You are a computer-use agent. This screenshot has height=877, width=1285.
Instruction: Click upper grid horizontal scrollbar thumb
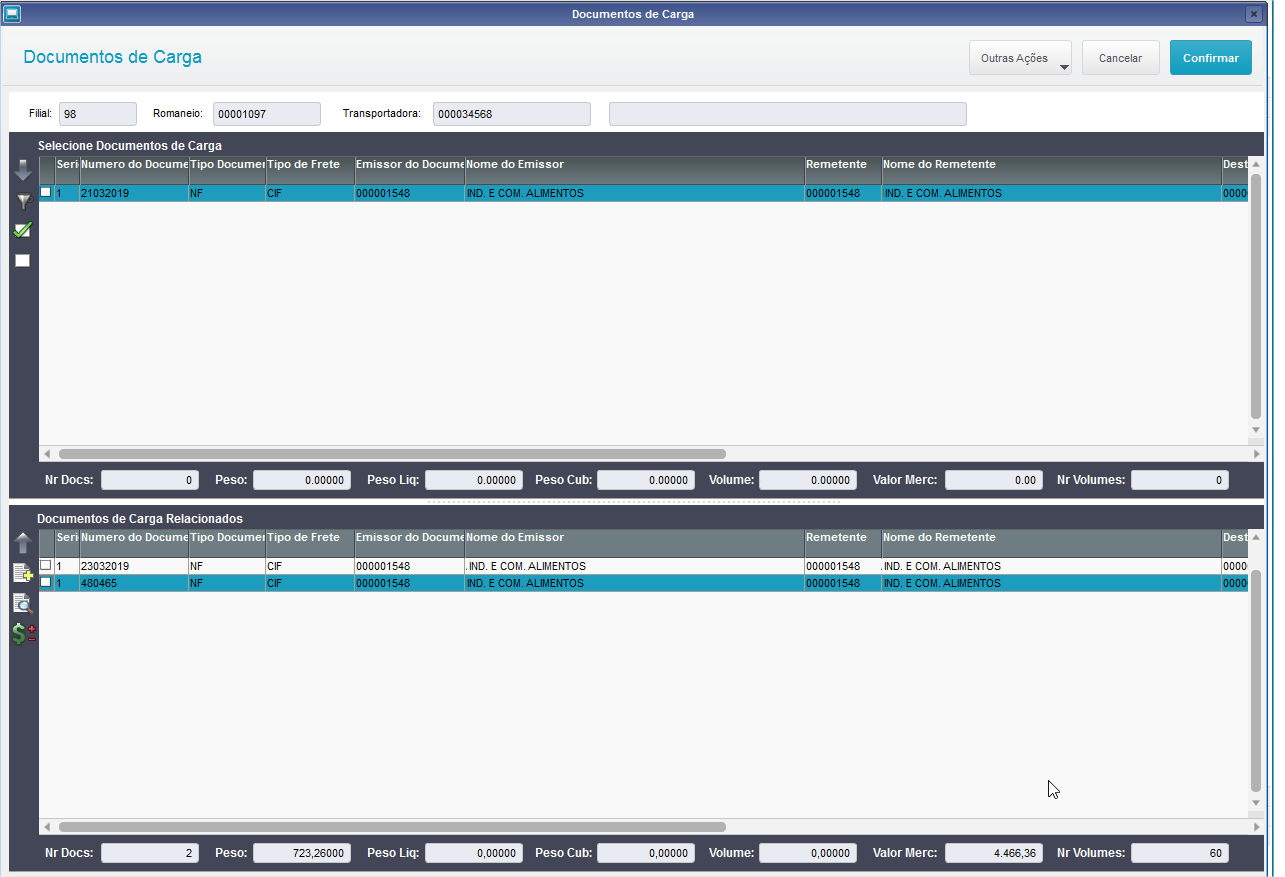(x=392, y=454)
